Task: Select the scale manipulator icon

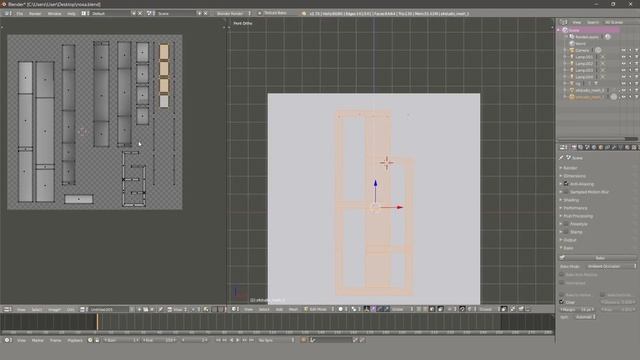Action: point(386,309)
